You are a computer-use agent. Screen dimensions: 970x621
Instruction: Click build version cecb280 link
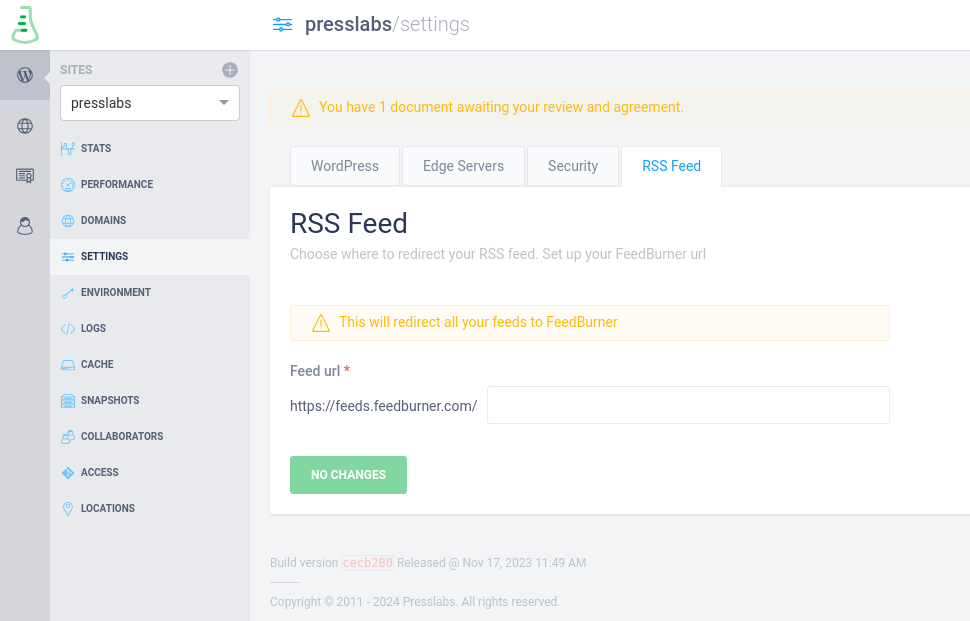coord(367,563)
